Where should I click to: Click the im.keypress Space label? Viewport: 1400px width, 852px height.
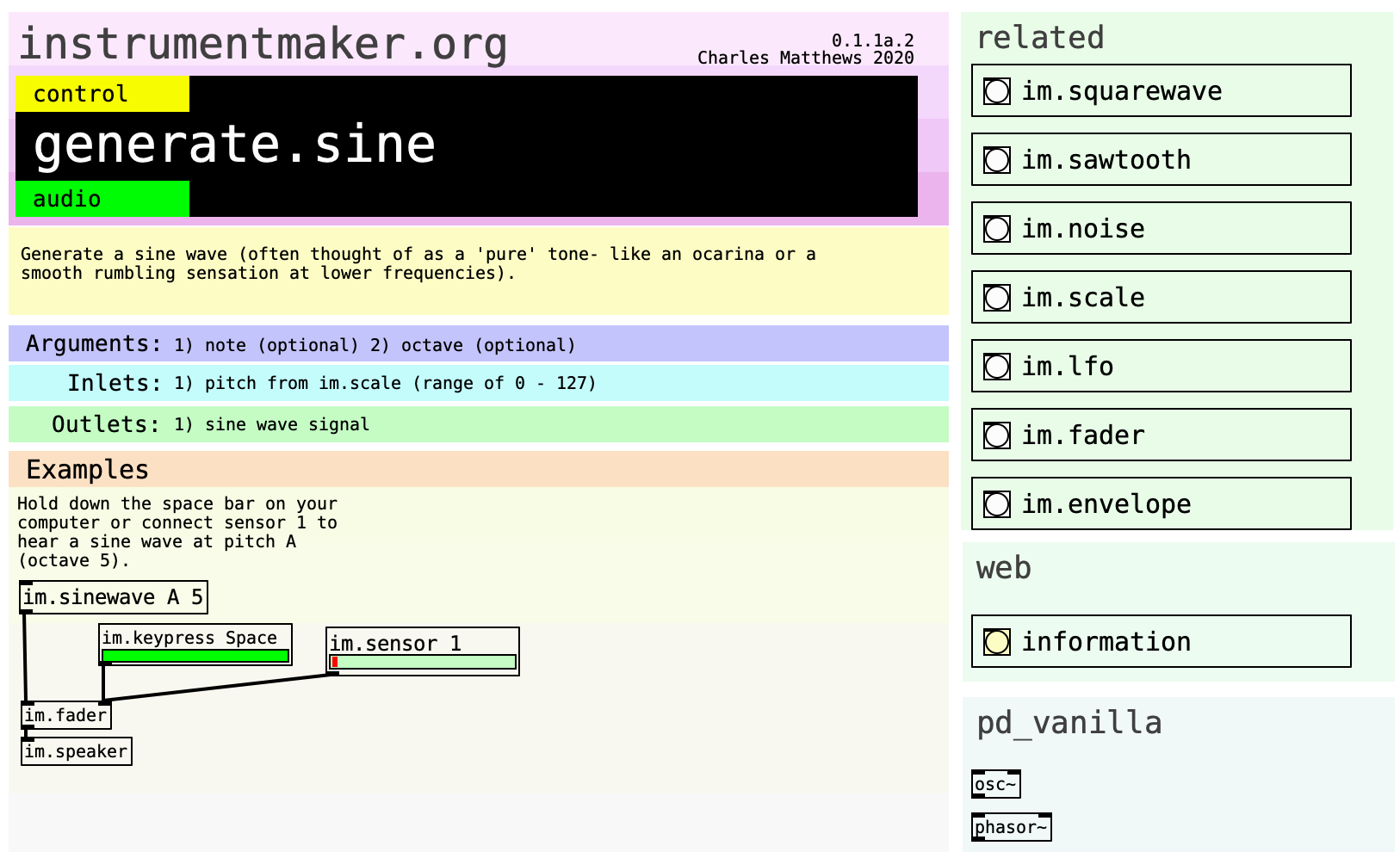pyautogui.click(x=189, y=638)
